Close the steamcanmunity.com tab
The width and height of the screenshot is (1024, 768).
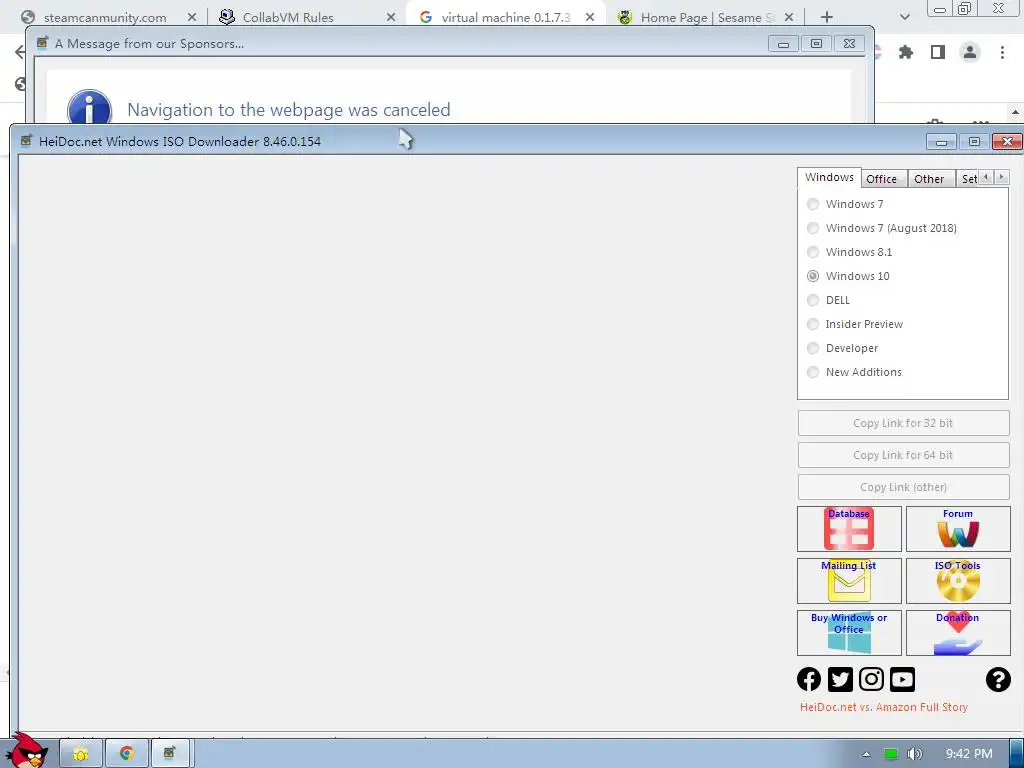click(x=192, y=17)
